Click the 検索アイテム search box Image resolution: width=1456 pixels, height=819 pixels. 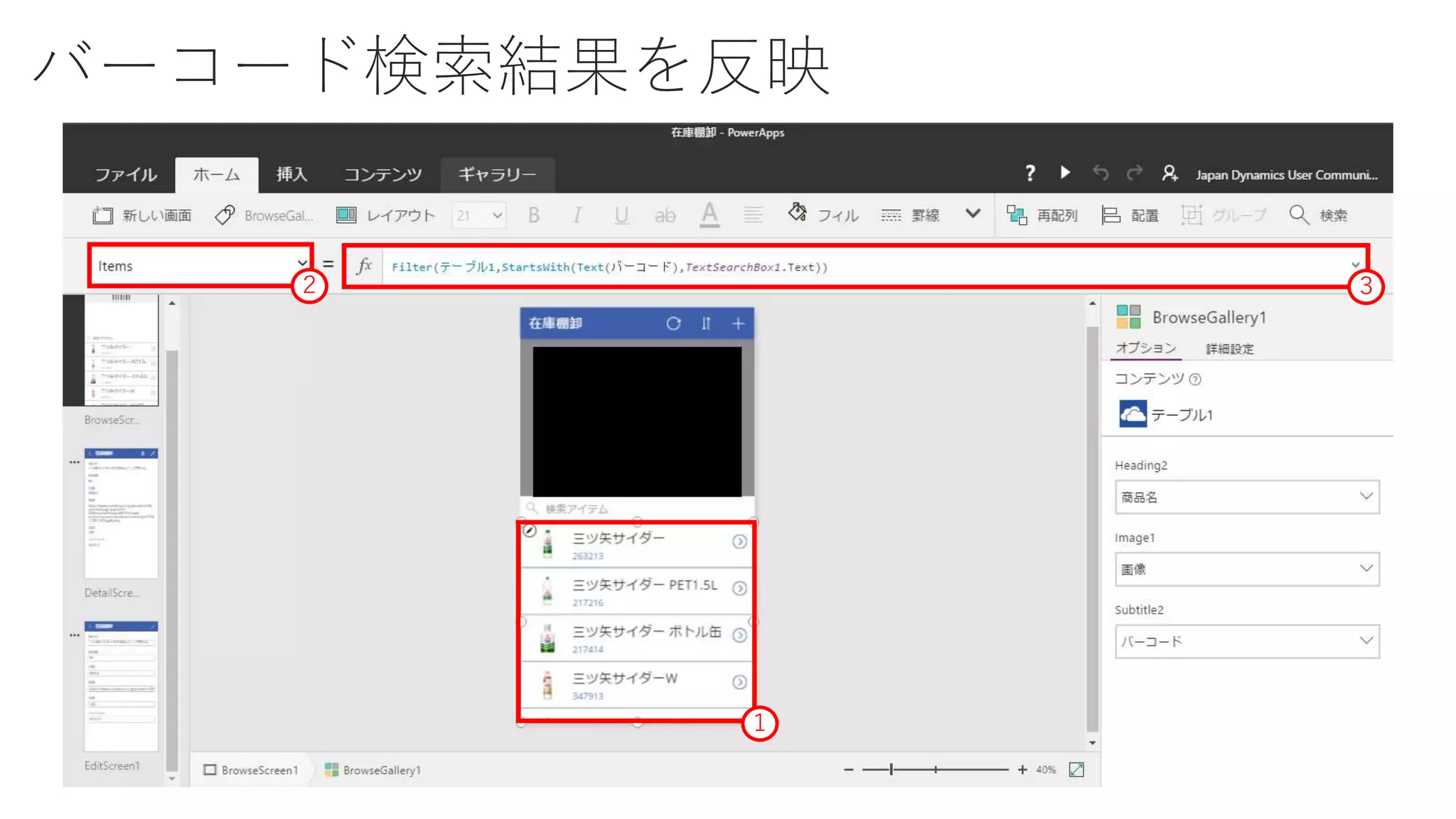[637, 508]
